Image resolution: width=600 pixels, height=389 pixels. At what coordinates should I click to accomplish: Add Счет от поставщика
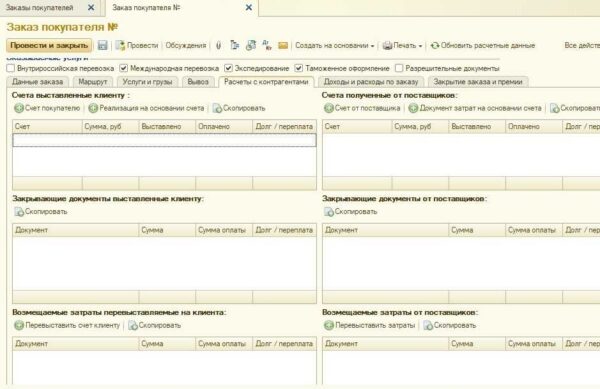click(x=362, y=108)
